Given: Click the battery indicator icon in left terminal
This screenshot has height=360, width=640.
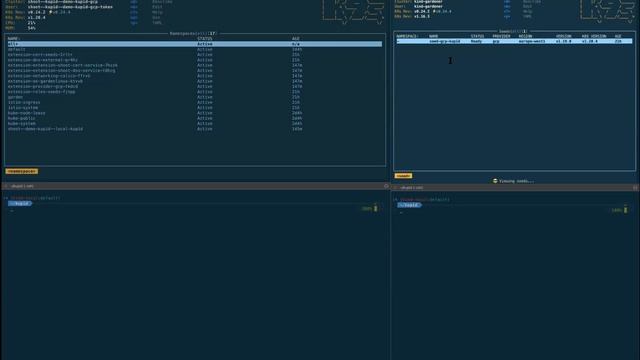Looking at the screenshot, I should [x=376, y=208].
